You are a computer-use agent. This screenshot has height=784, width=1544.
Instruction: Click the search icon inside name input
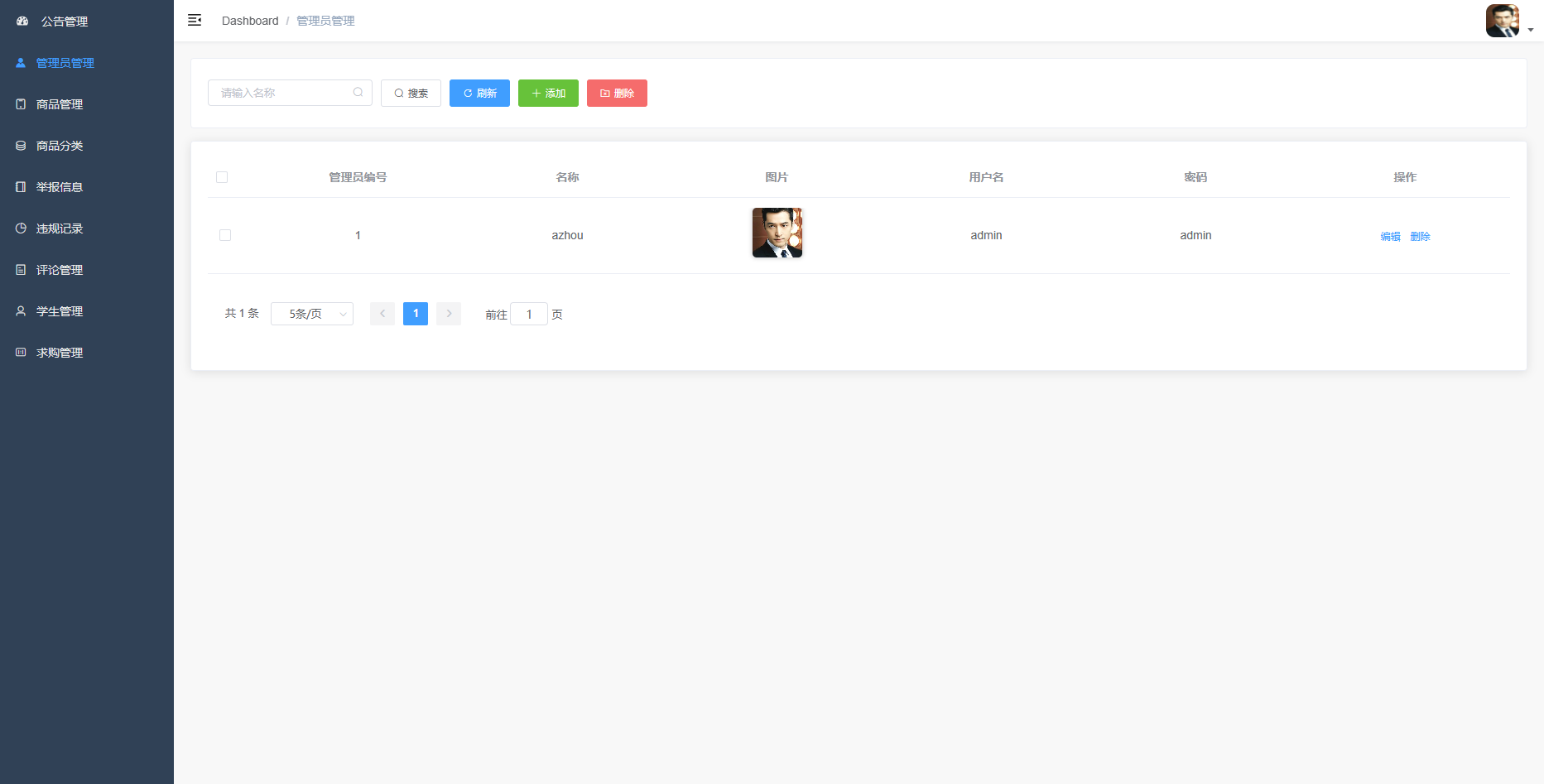tap(358, 93)
